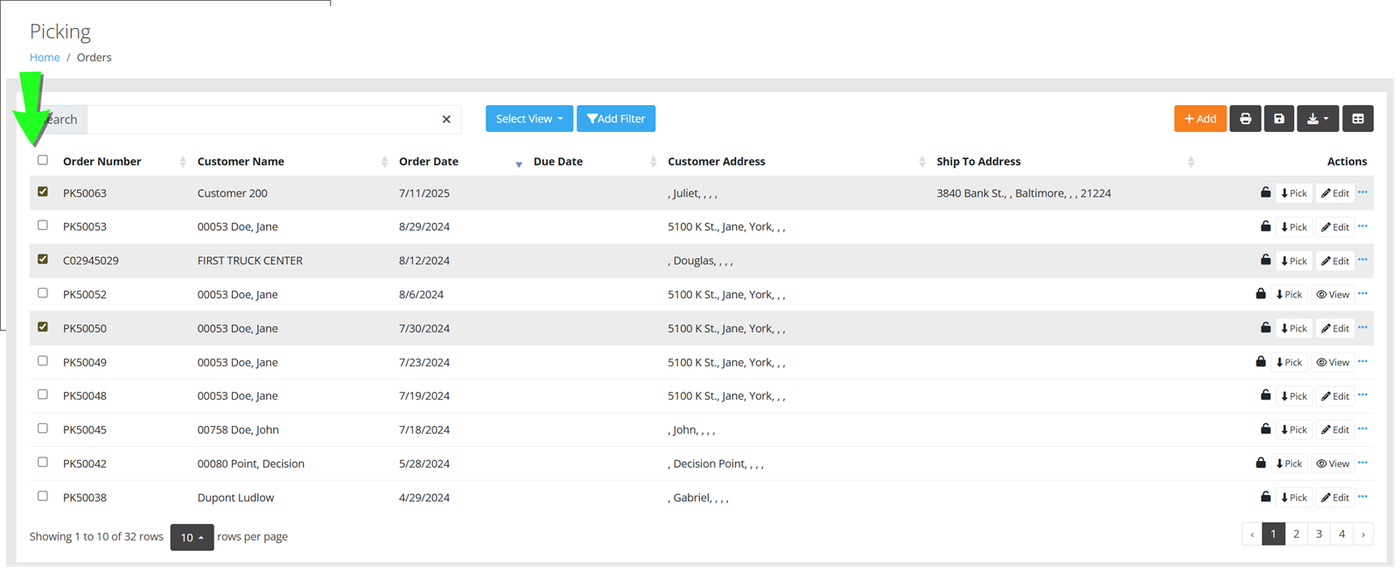Click the table columns layout icon button

tap(1358, 119)
